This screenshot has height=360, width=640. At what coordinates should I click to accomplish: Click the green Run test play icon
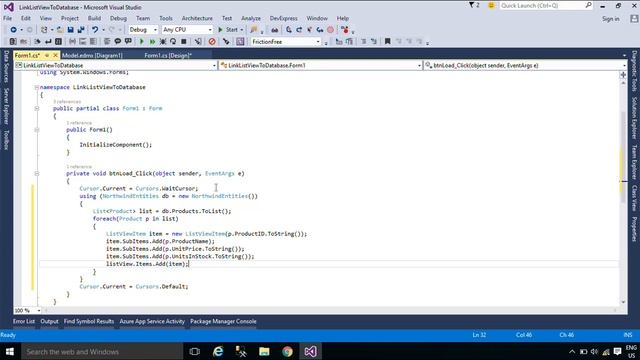[x=142, y=42]
